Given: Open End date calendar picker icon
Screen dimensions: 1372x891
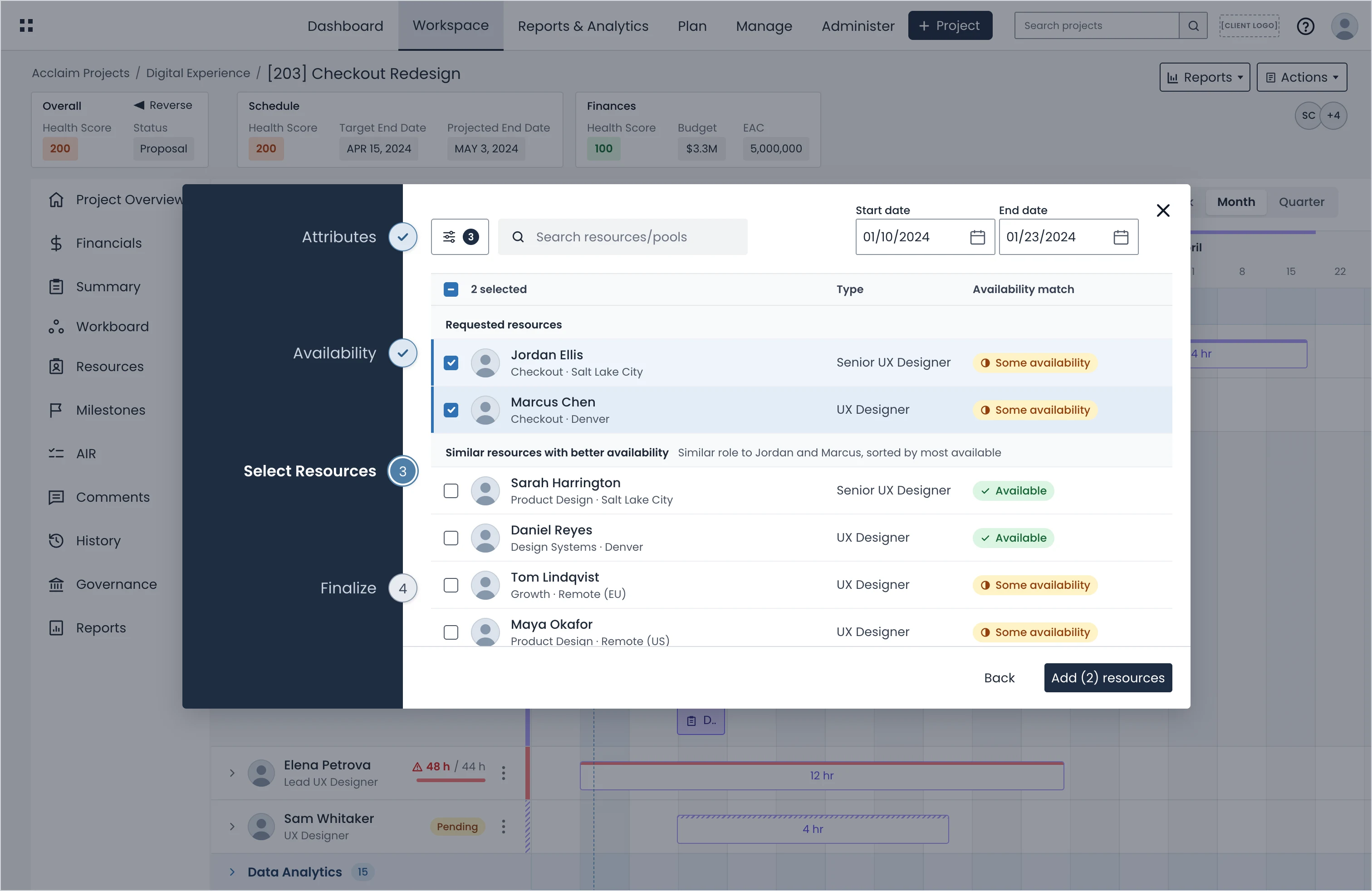Looking at the screenshot, I should [1121, 237].
